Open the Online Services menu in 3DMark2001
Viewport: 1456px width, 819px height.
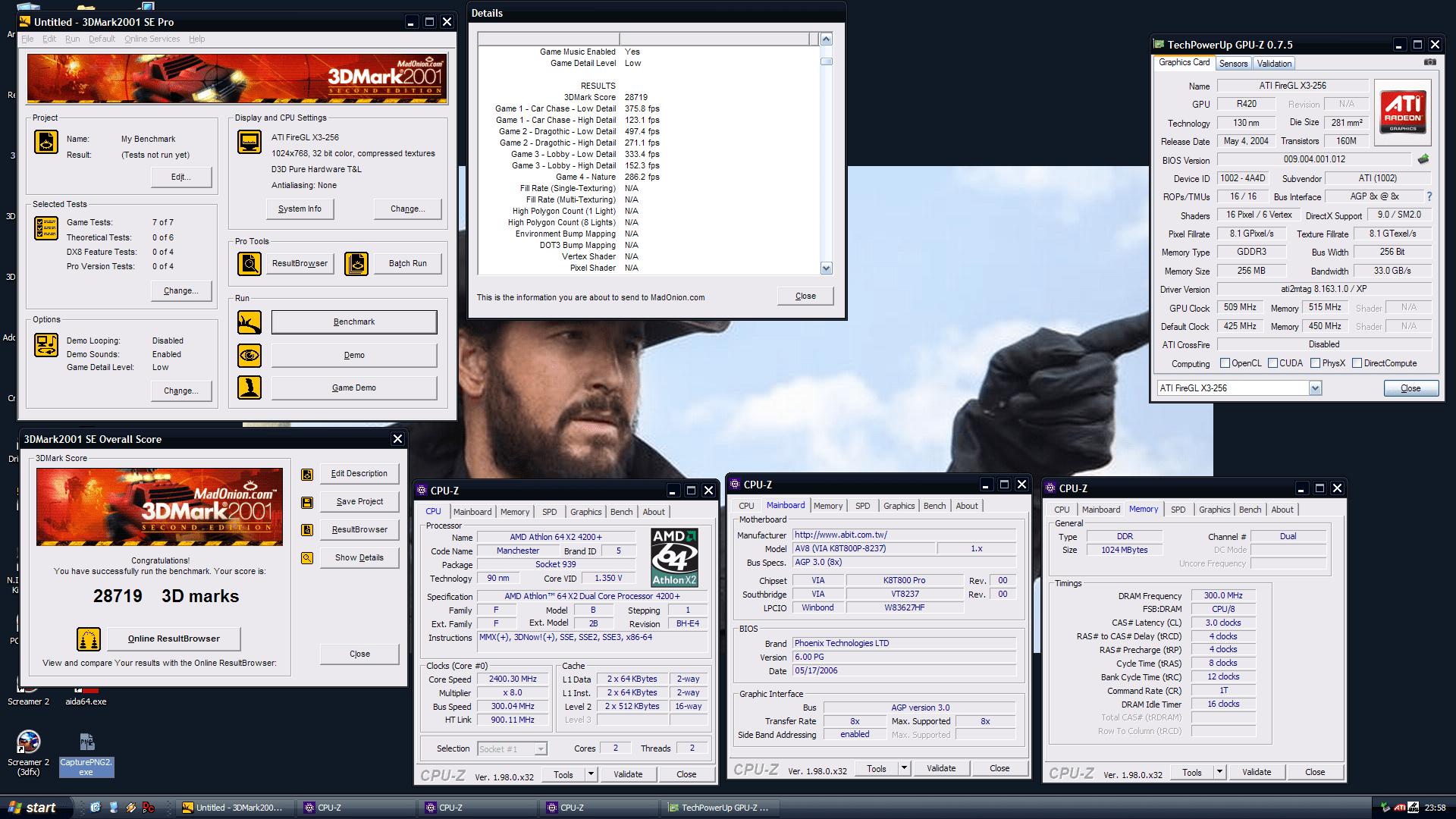152,39
